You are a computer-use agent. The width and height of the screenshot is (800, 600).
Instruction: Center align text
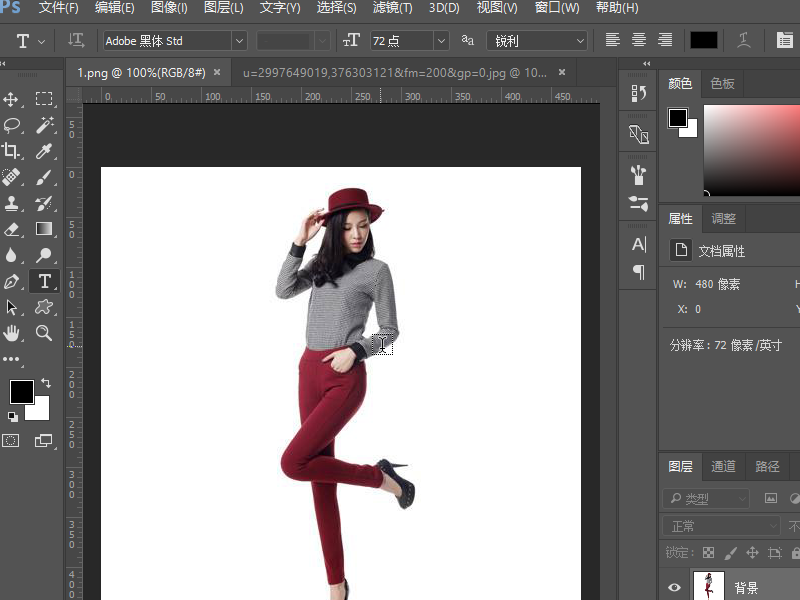pyautogui.click(x=639, y=40)
